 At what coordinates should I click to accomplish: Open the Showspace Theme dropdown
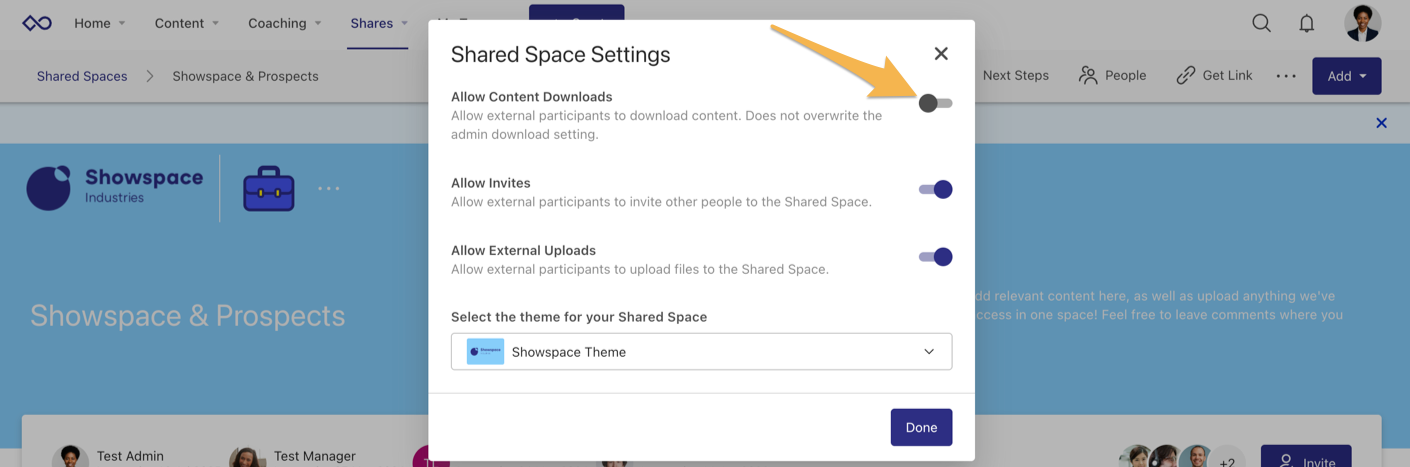(x=701, y=352)
